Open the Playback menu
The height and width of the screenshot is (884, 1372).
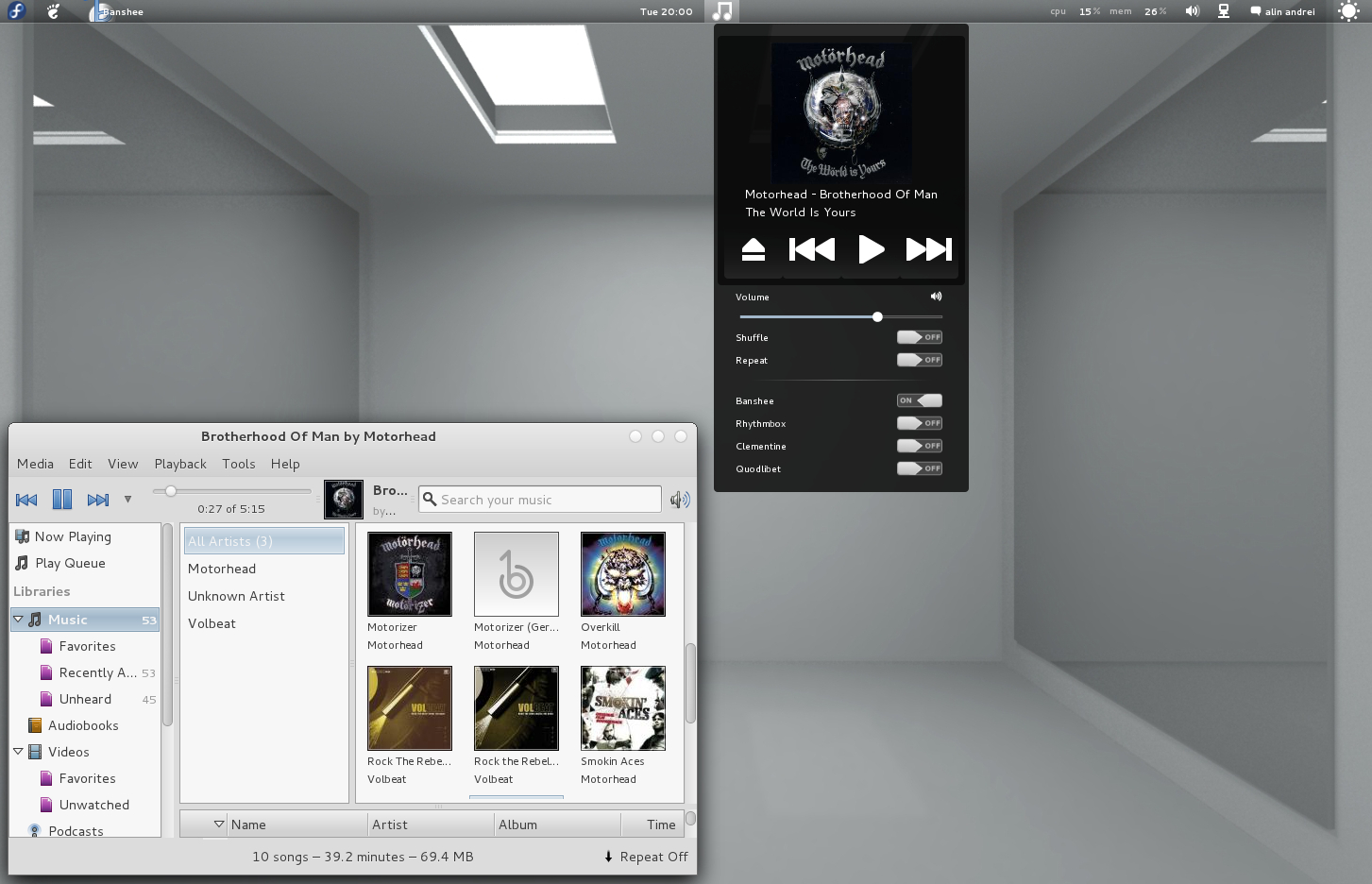point(180,464)
